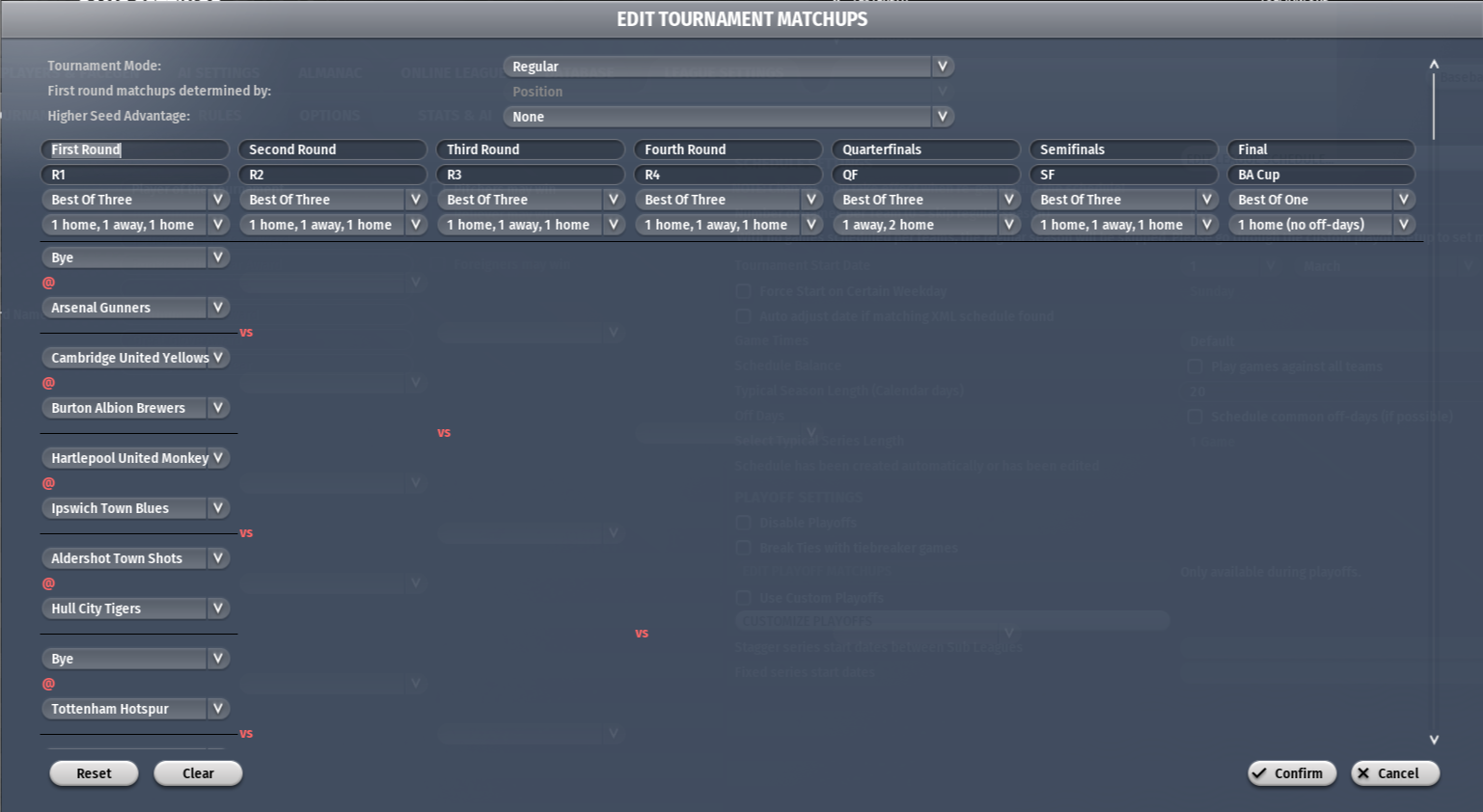Click the R4 short name field
The width and height of the screenshot is (1483, 812).
coord(727,175)
